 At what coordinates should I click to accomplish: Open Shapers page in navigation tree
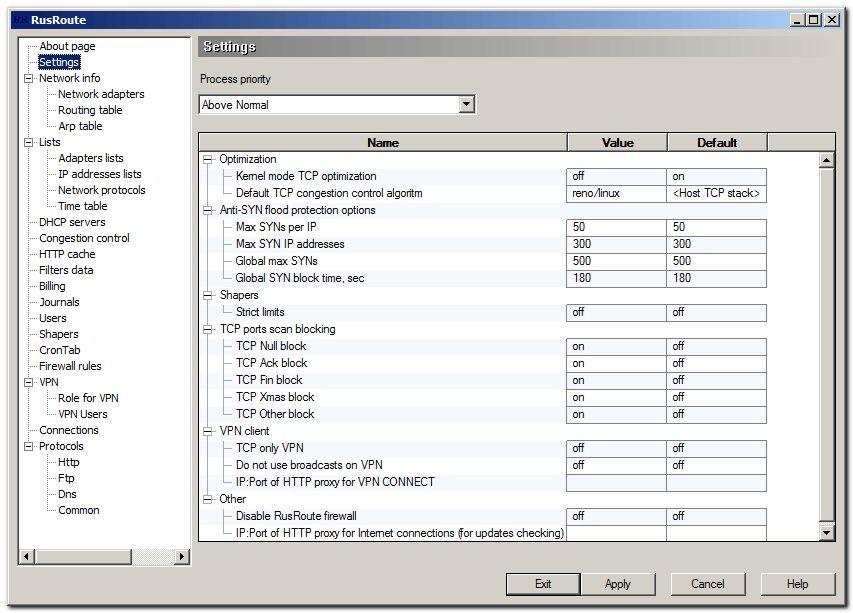click(58, 335)
